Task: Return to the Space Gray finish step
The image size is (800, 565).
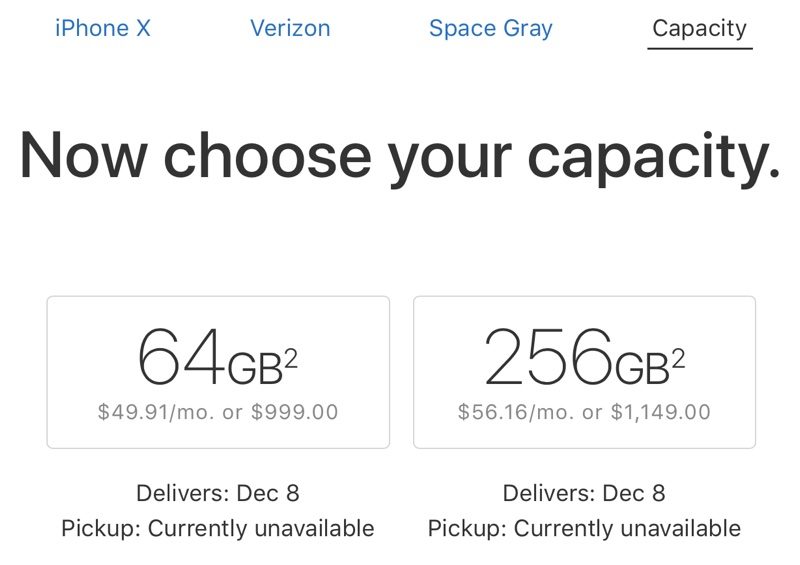Action: coord(490,28)
